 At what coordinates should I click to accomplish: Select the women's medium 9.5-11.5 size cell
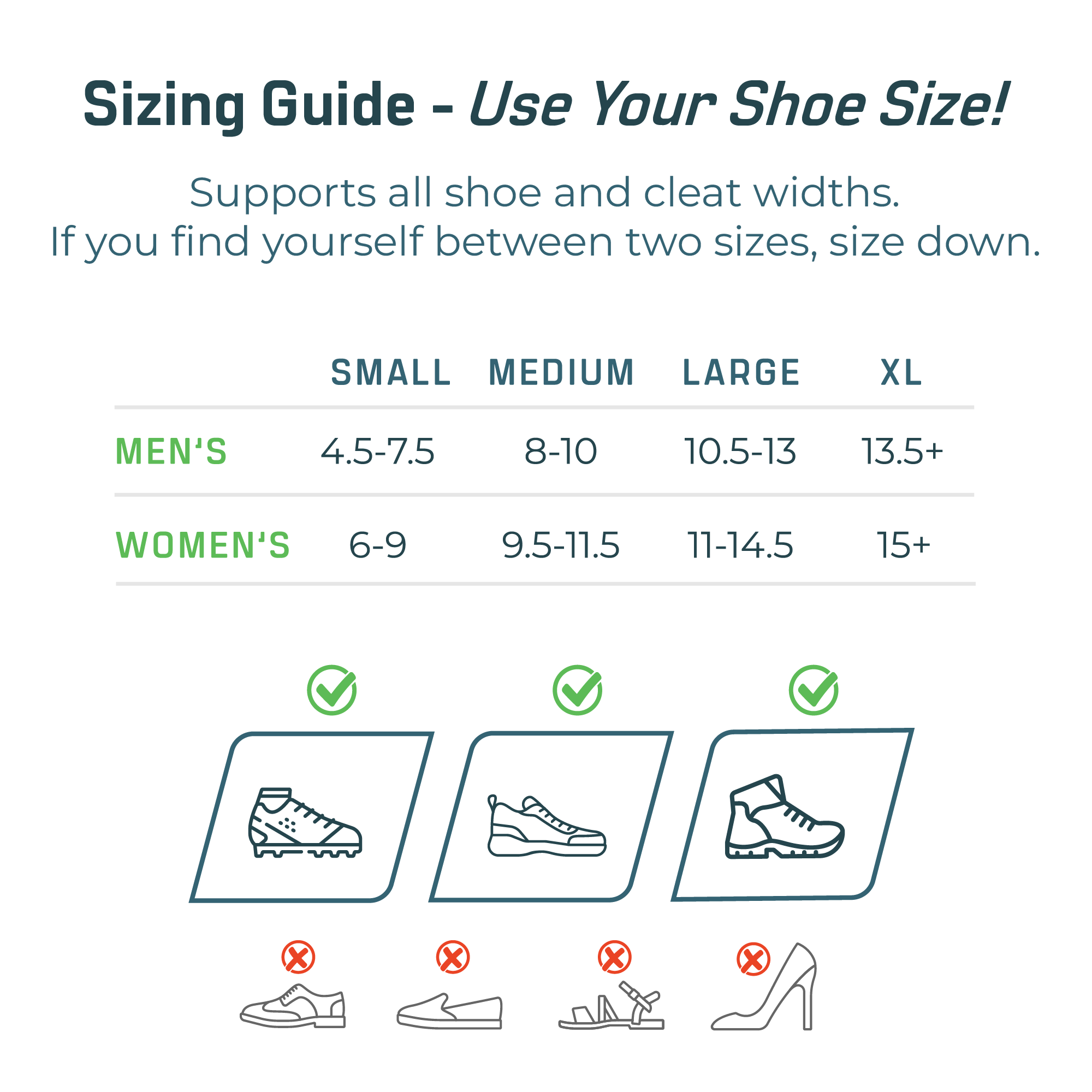(561, 545)
